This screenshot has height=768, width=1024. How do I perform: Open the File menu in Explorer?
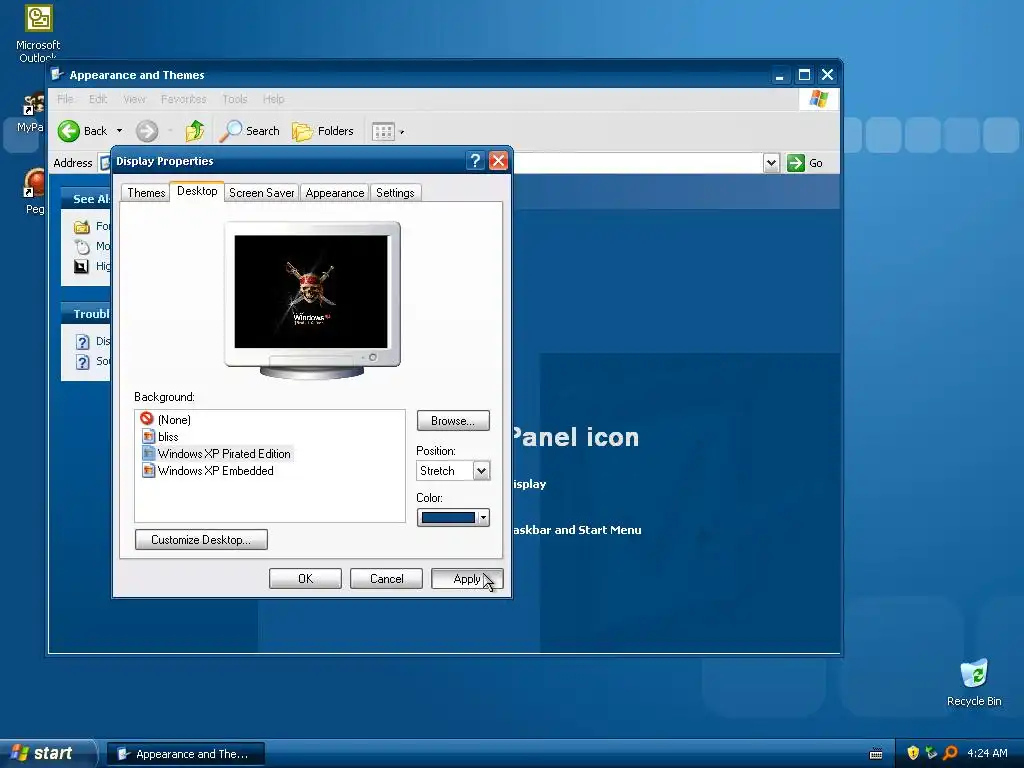point(65,99)
